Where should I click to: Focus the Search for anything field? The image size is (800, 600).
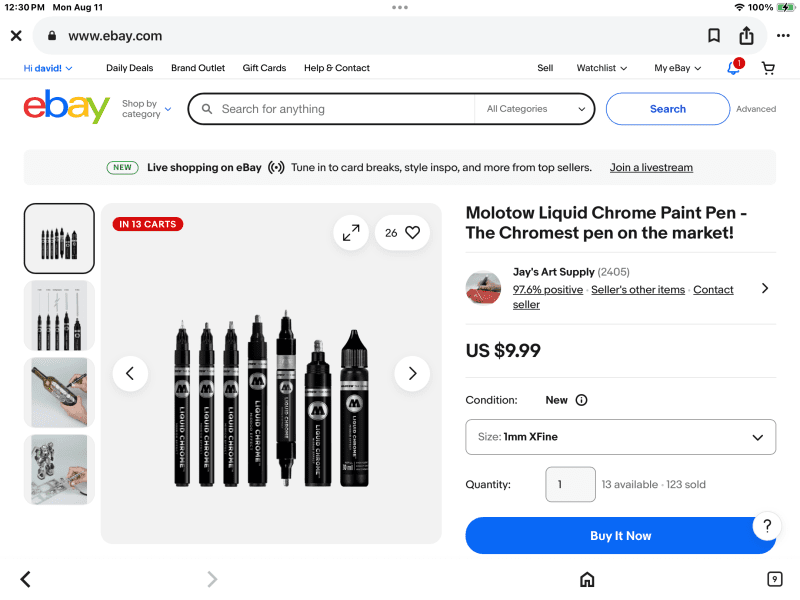pyautogui.click(x=340, y=109)
